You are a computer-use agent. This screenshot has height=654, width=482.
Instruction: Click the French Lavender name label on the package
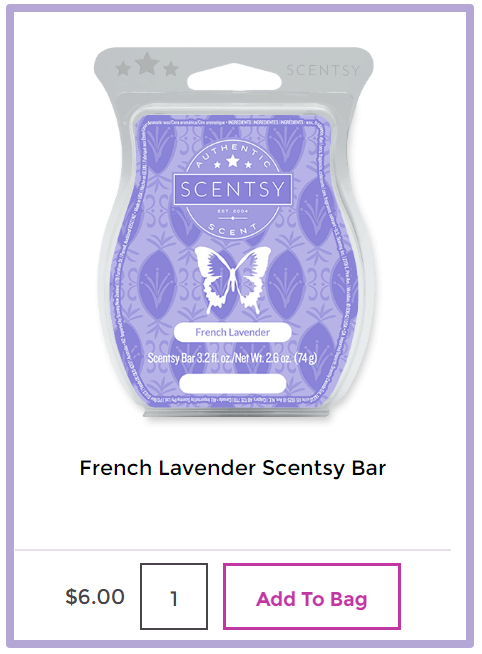[x=233, y=332]
